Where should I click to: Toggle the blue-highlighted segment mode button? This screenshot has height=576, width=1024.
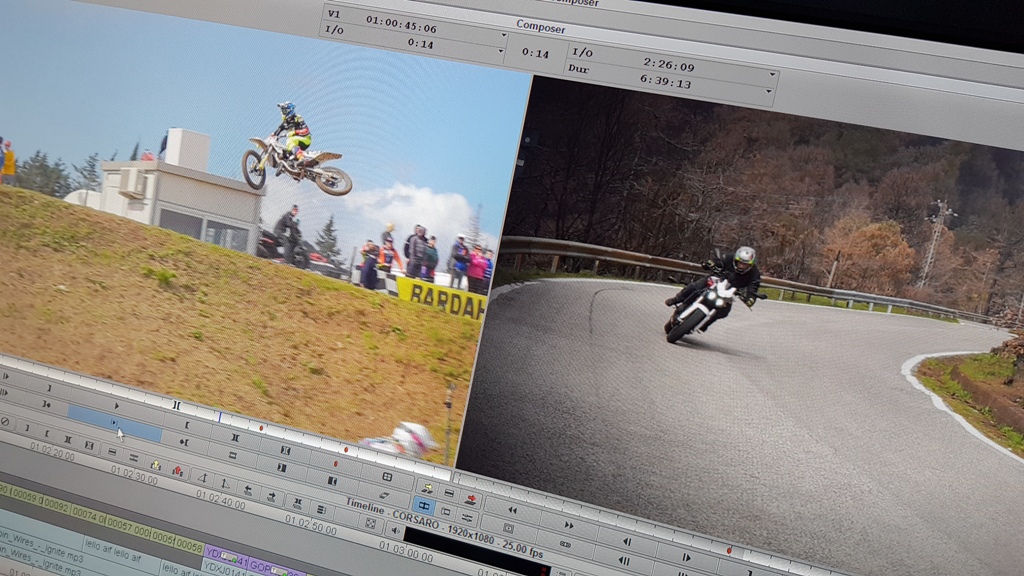424,505
